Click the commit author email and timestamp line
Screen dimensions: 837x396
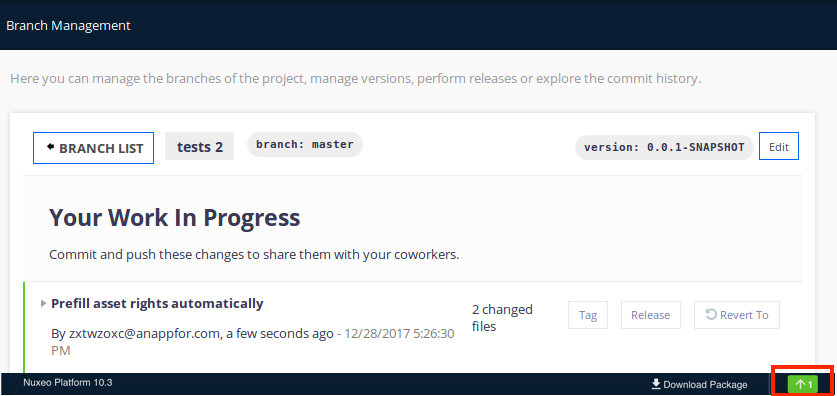click(252, 342)
